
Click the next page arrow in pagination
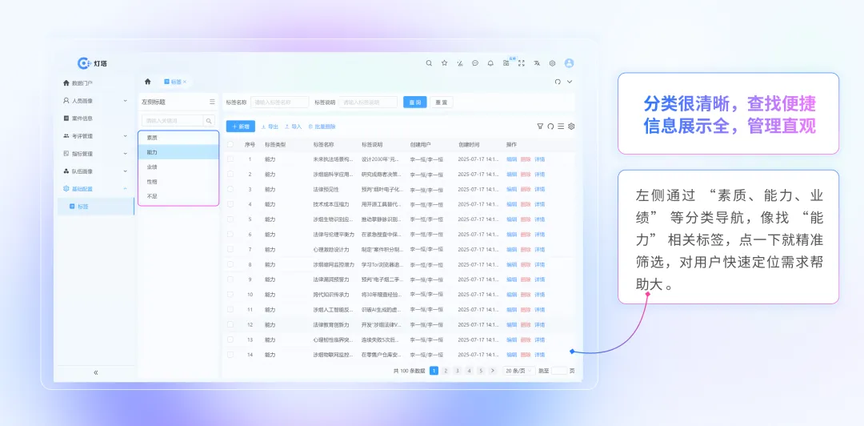(493, 371)
